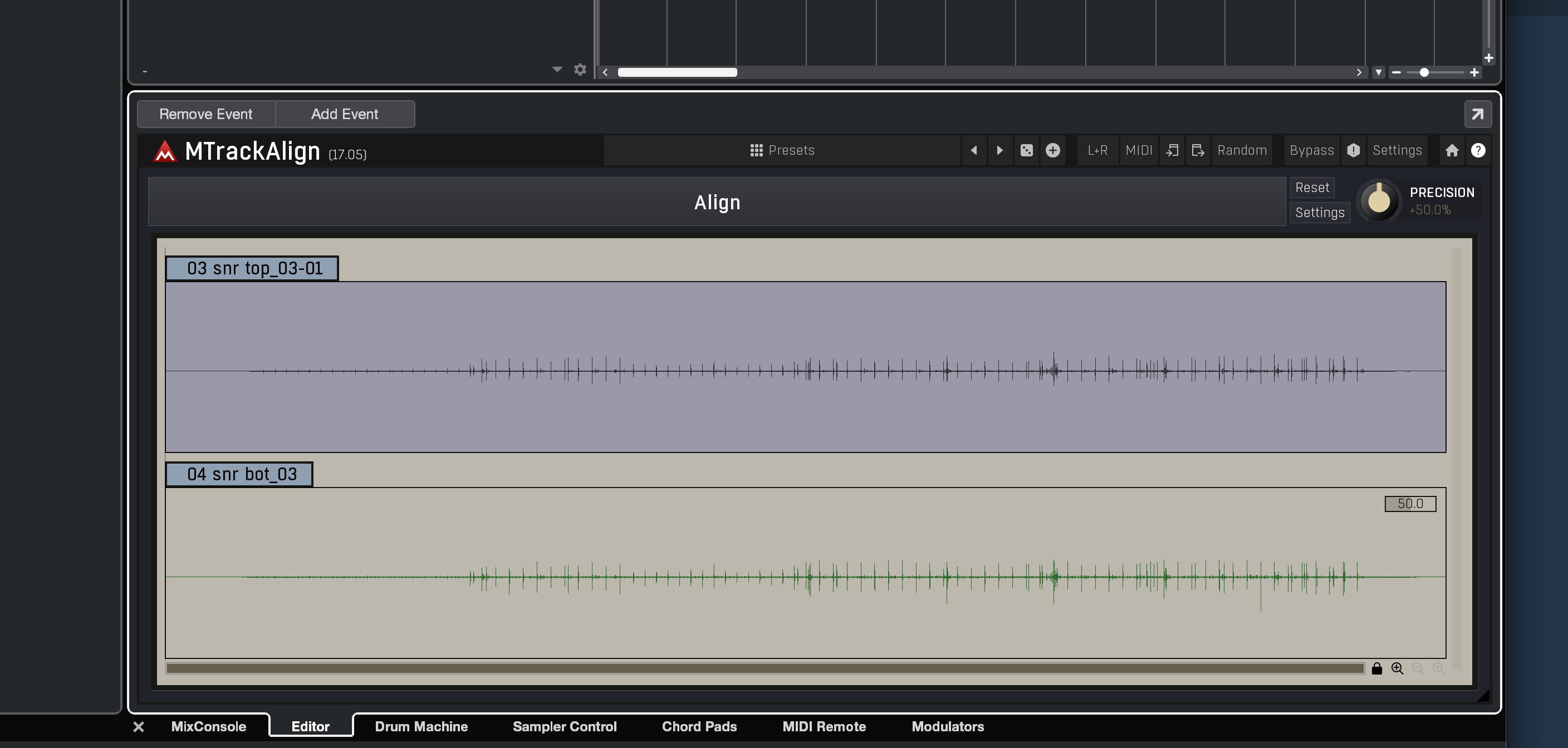Click the +50.0% precision value
The image size is (1568, 748).
[x=1430, y=210]
